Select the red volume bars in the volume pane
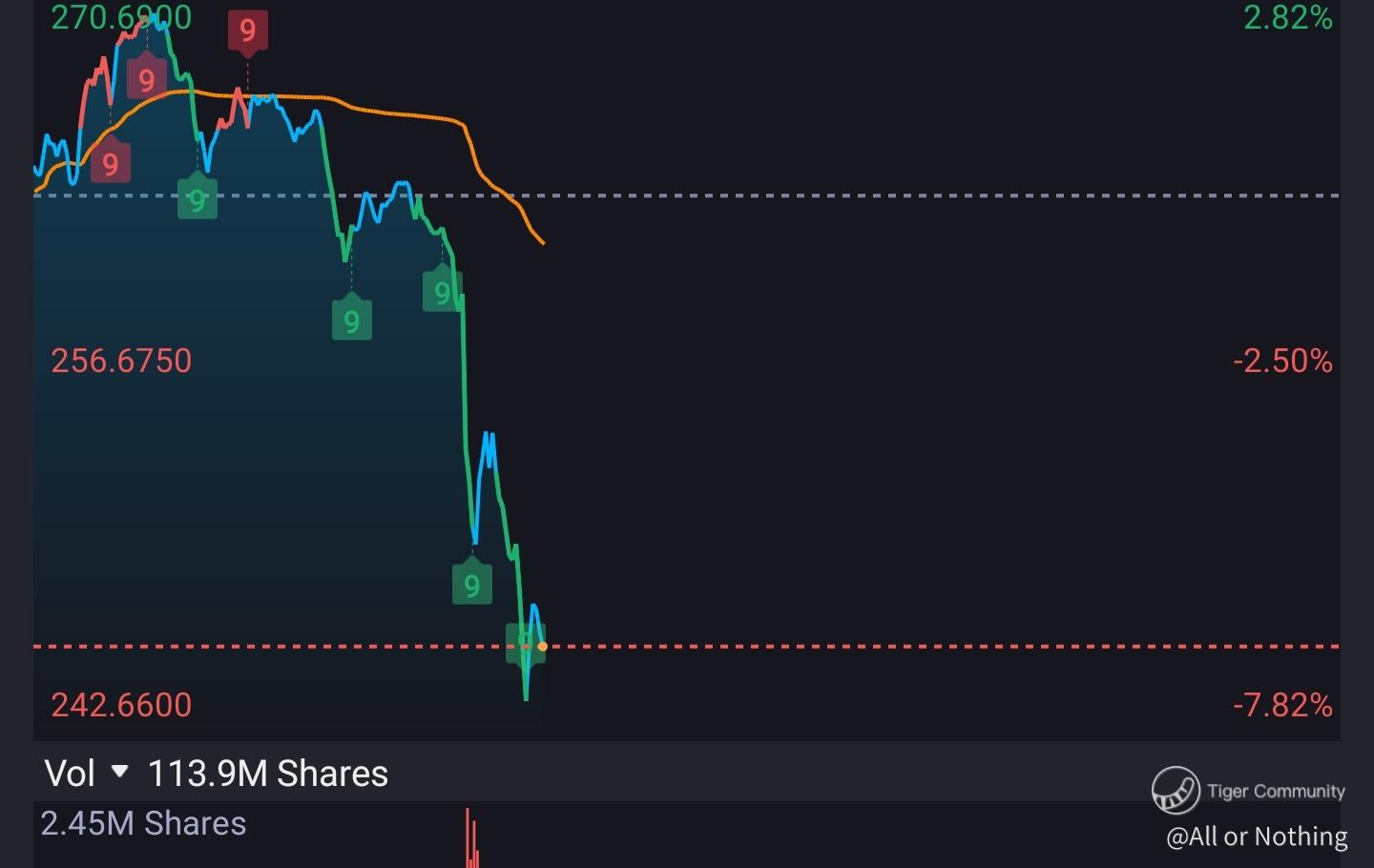This screenshot has width=1374, height=868. (x=471, y=837)
